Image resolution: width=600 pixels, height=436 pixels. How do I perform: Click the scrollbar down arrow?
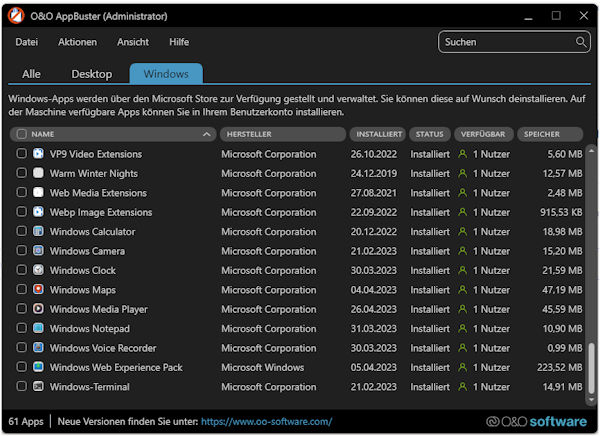click(x=591, y=400)
